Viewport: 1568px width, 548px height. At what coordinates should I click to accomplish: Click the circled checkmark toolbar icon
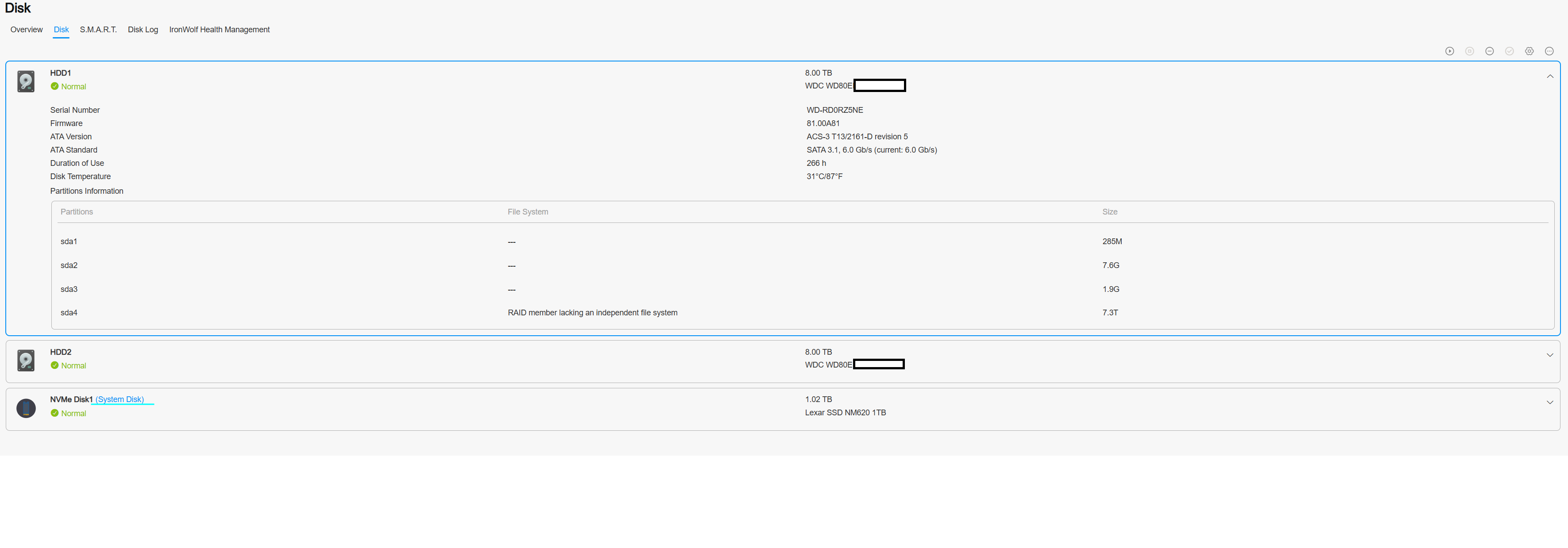pyautogui.click(x=1509, y=51)
